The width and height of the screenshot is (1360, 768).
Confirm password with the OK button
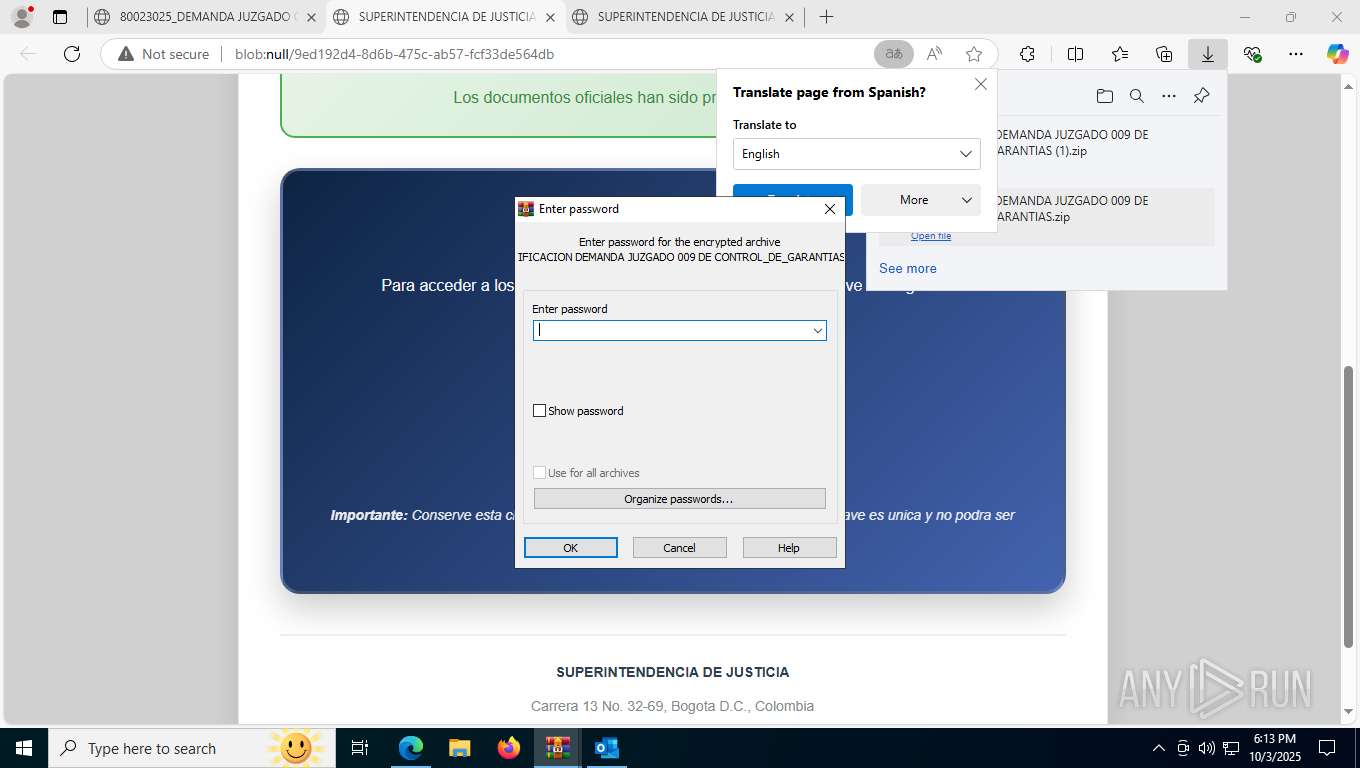pos(571,548)
